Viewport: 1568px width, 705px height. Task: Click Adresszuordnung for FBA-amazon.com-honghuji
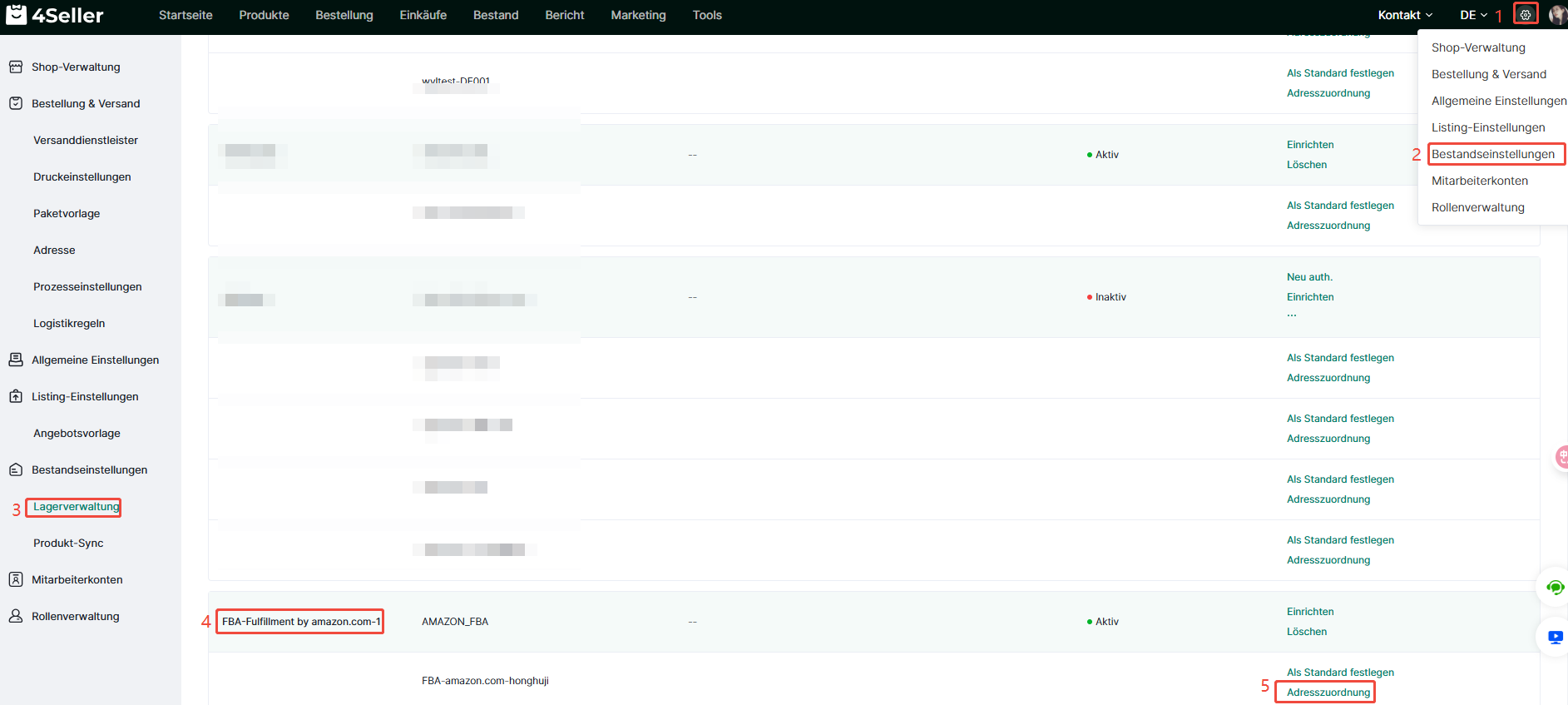(1328, 693)
